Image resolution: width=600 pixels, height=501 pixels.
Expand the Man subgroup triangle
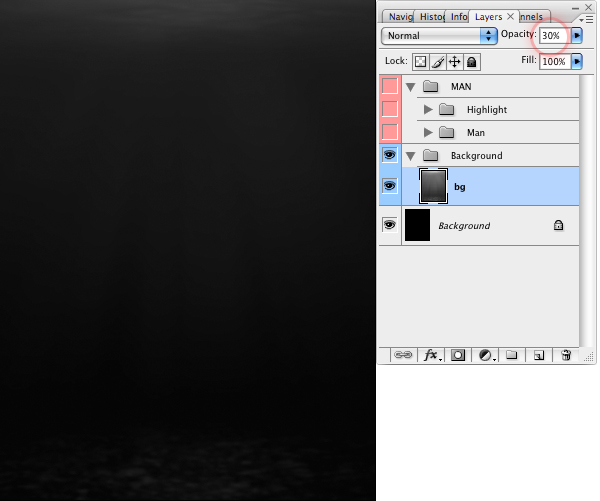click(428, 132)
